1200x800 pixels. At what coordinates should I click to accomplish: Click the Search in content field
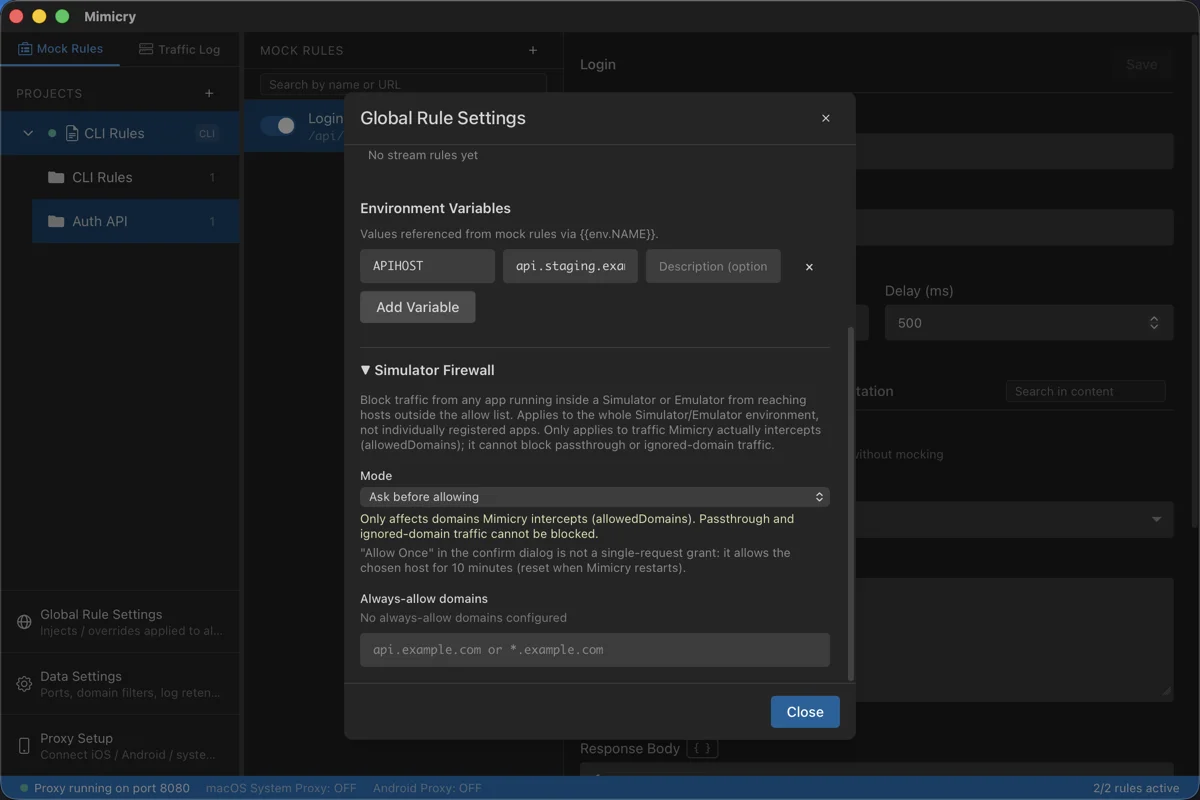[1086, 391]
